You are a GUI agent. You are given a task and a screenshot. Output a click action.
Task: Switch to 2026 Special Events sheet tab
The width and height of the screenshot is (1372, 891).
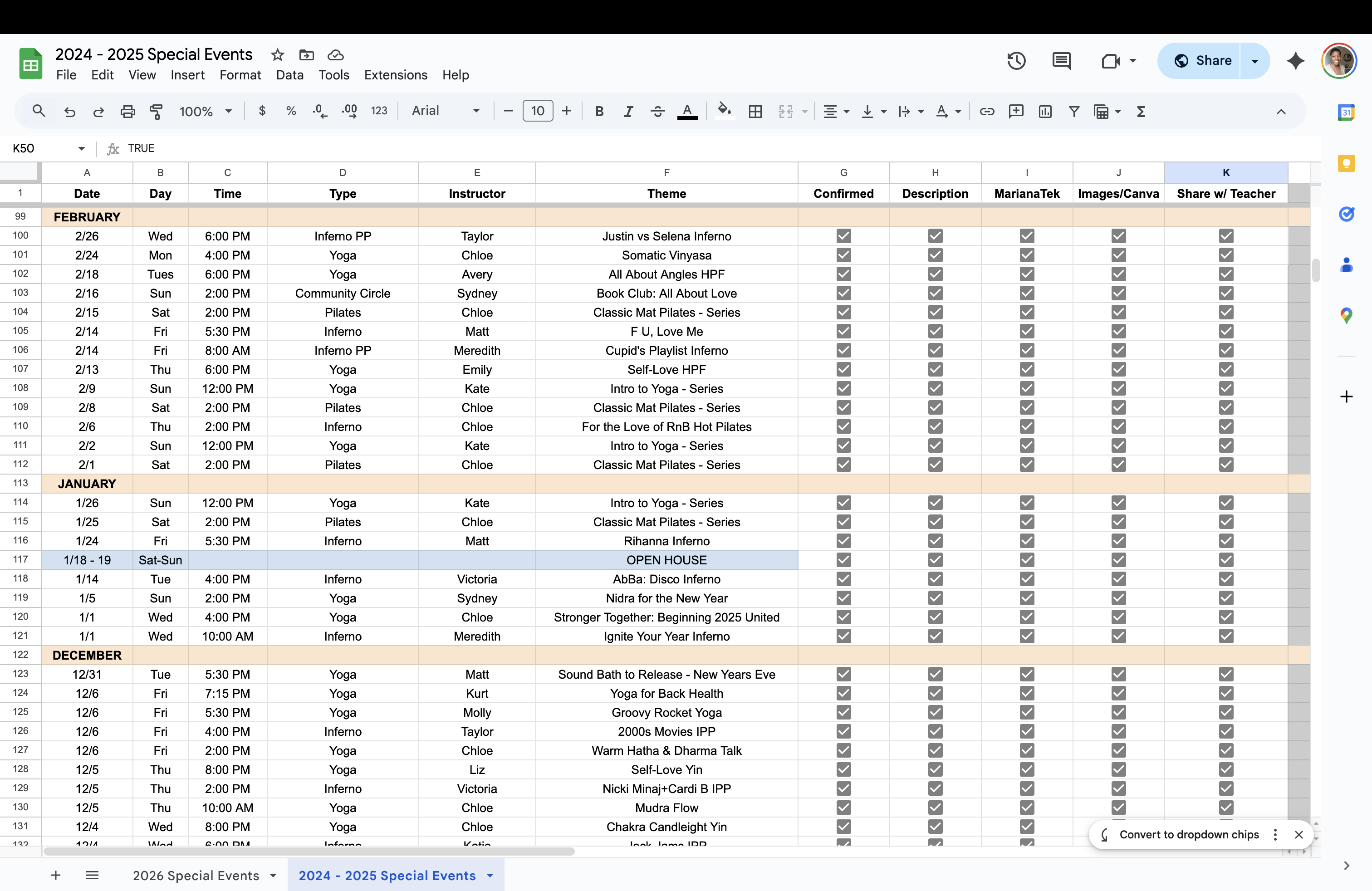[x=196, y=876]
